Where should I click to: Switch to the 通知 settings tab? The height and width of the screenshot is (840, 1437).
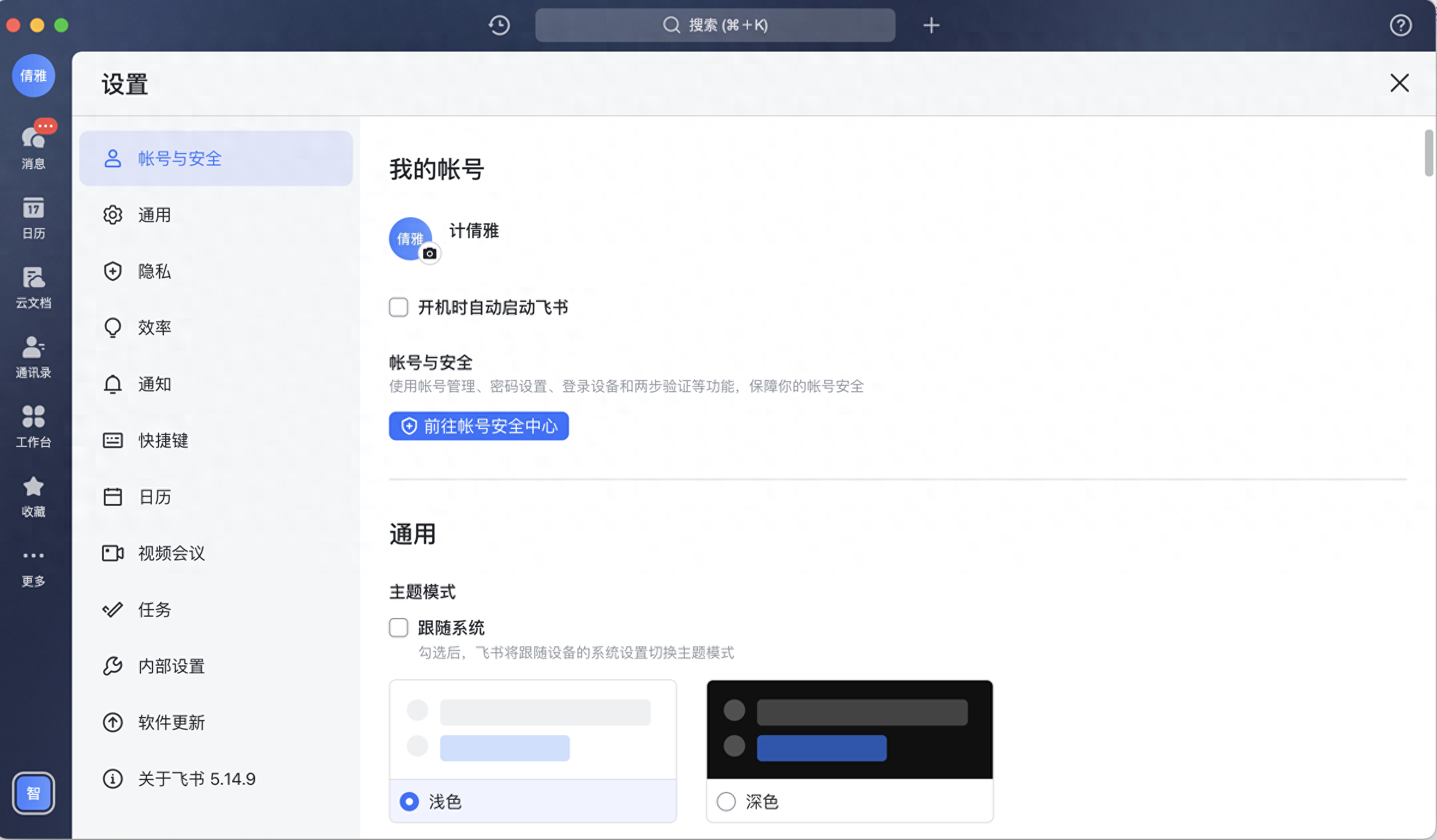coord(155,384)
